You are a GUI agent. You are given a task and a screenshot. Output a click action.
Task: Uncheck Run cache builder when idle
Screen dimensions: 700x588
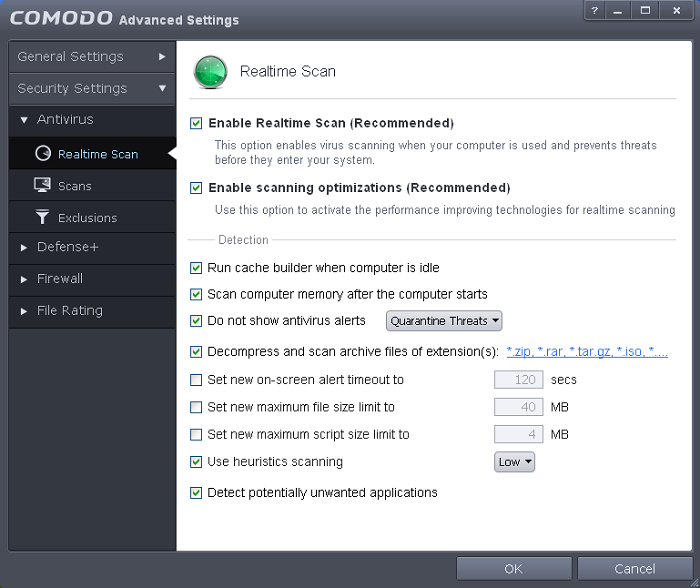[196, 268]
